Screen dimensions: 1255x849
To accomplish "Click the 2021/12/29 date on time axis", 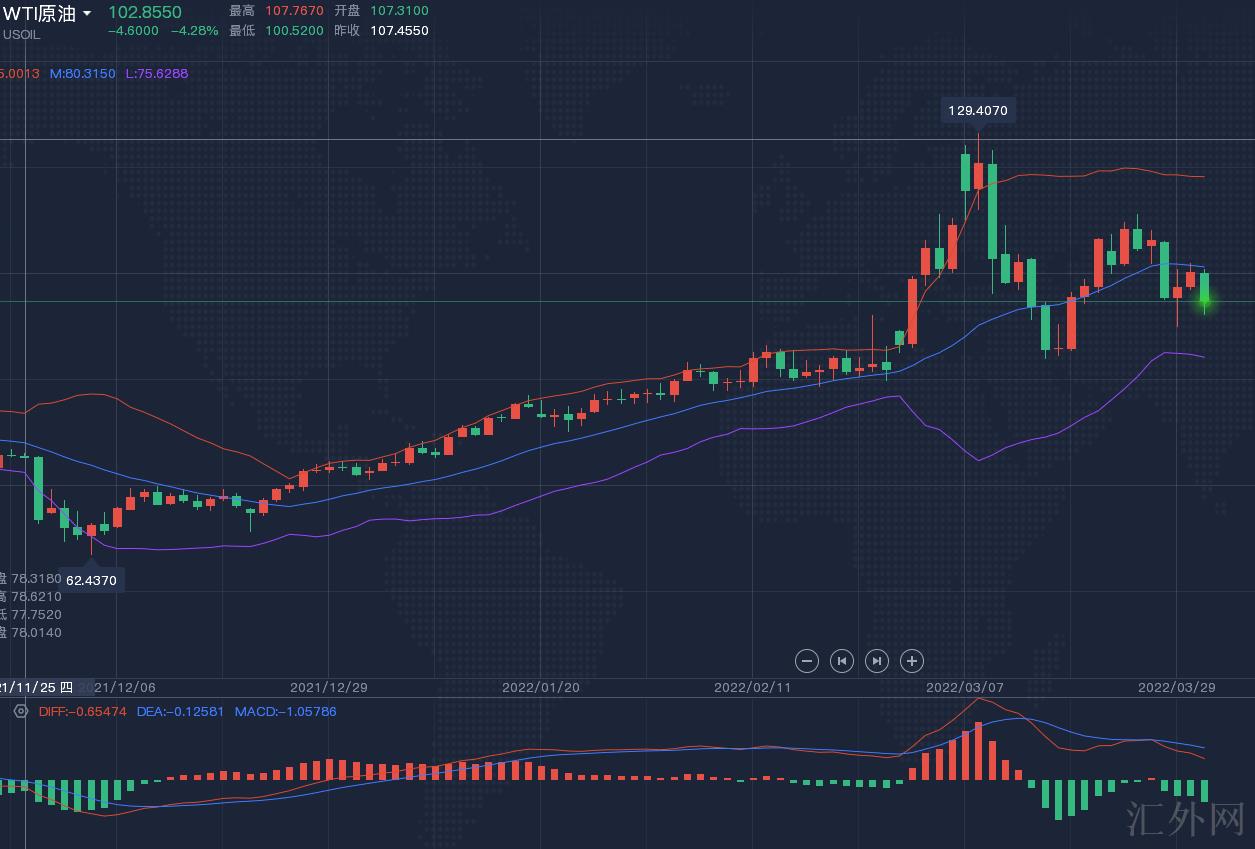I will pos(328,687).
